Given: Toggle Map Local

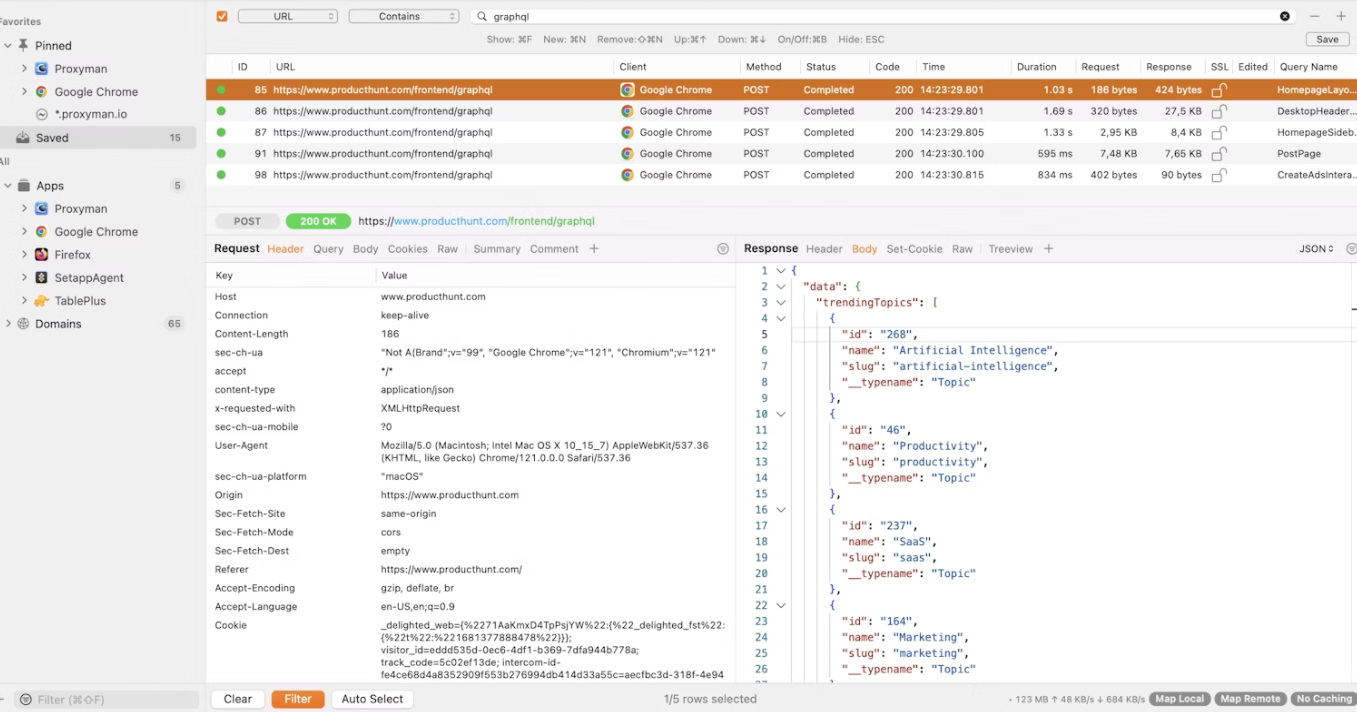Looking at the screenshot, I should point(1179,699).
